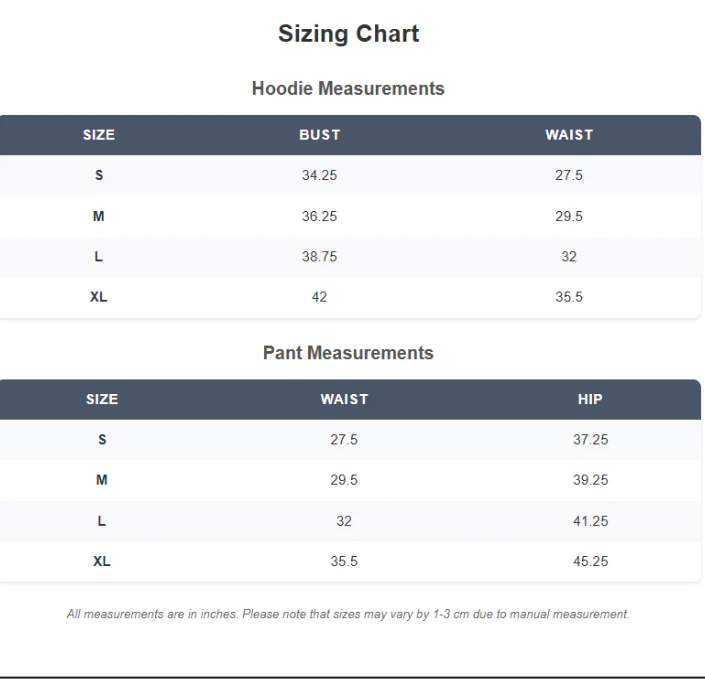The width and height of the screenshot is (705, 685).
Task: Select pant hip value 39.25
Action: point(590,481)
